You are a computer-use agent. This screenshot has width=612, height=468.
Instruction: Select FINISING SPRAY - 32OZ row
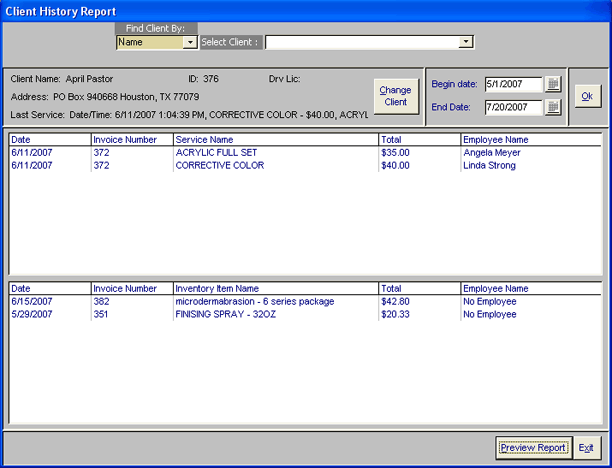[305, 314]
